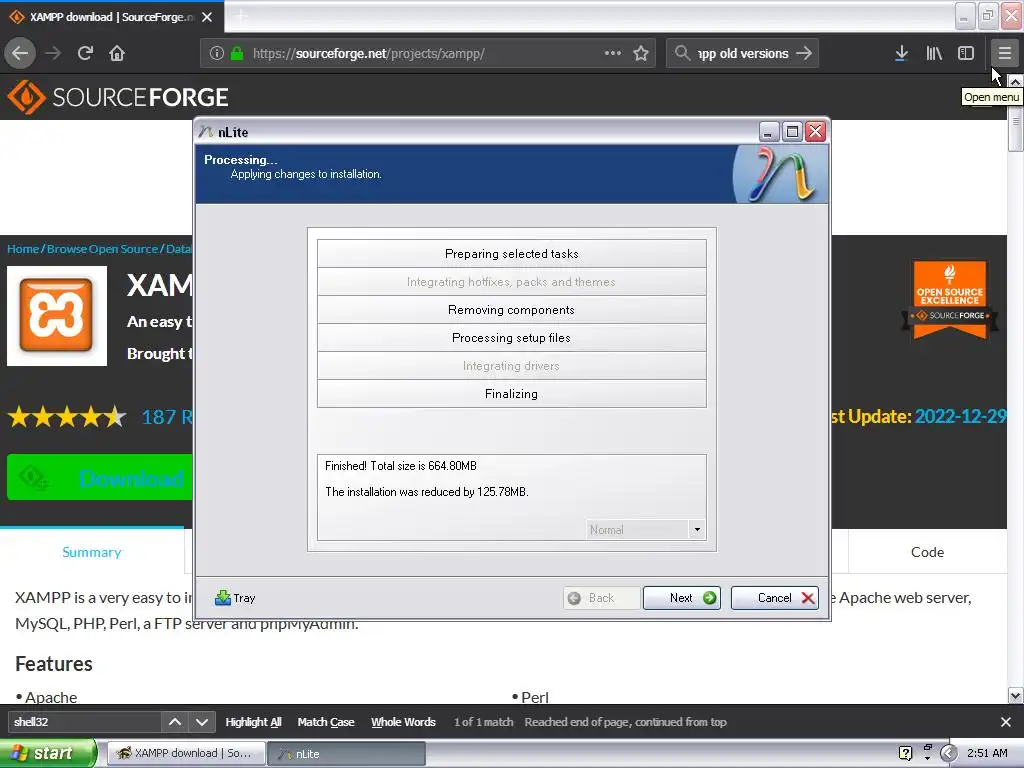1024x768 pixels.
Task: Click the Firefox forward arrow
Action: [x=53, y=54]
